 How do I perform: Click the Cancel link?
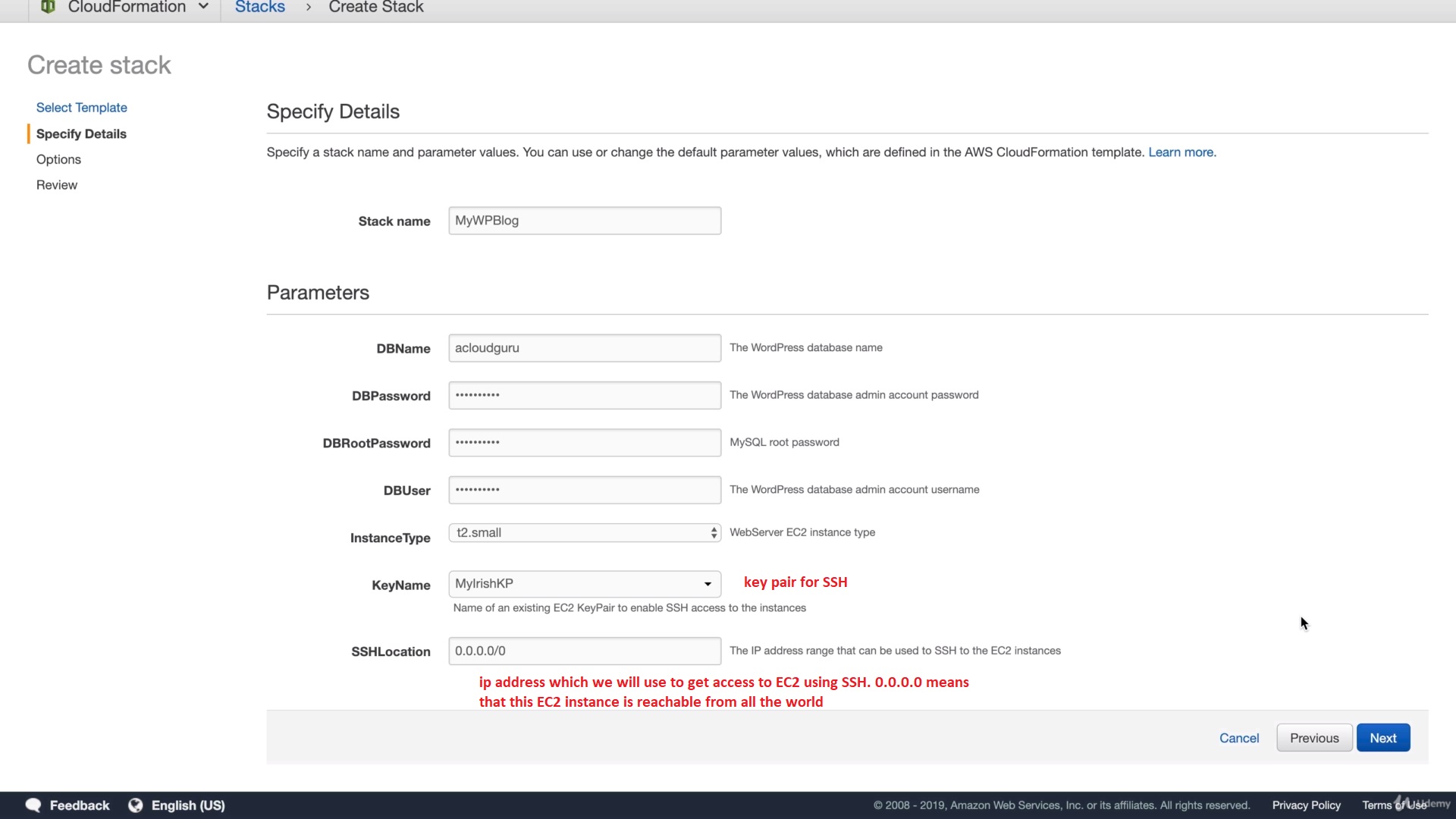pyautogui.click(x=1238, y=738)
